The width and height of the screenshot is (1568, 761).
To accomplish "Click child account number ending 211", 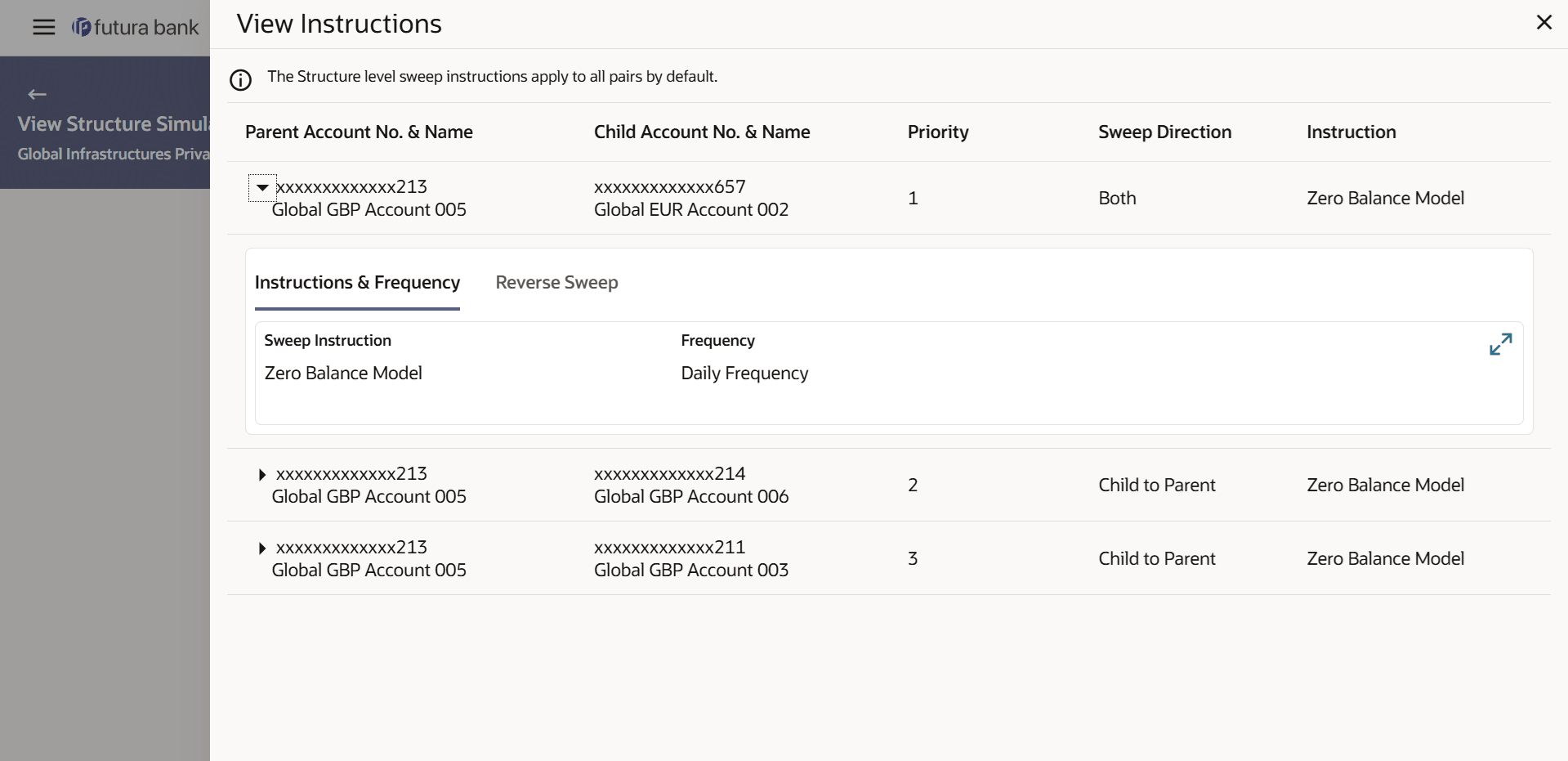I will tap(669, 548).
